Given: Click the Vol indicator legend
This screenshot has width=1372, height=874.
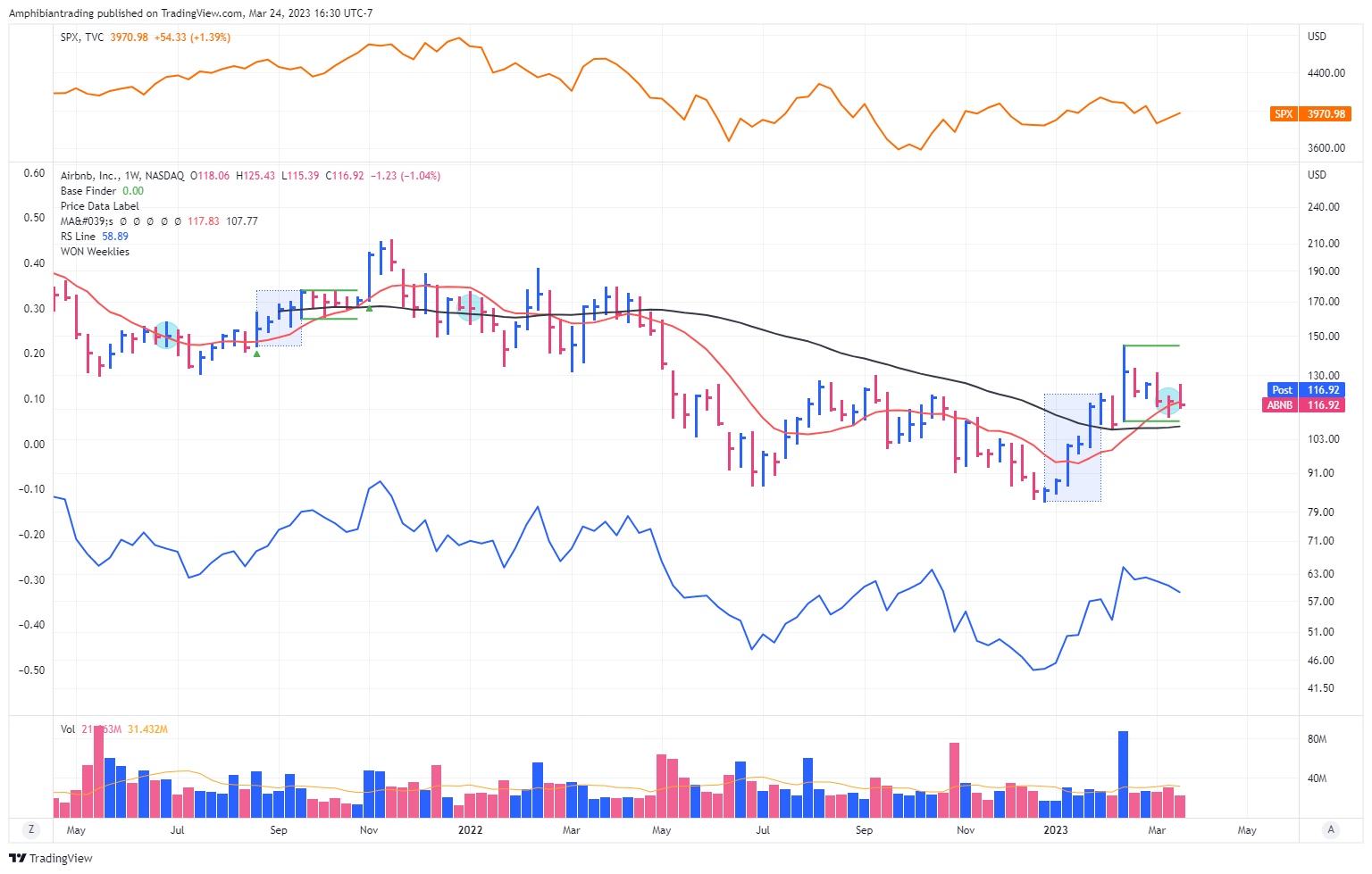Looking at the screenshot, I should 68,729.
